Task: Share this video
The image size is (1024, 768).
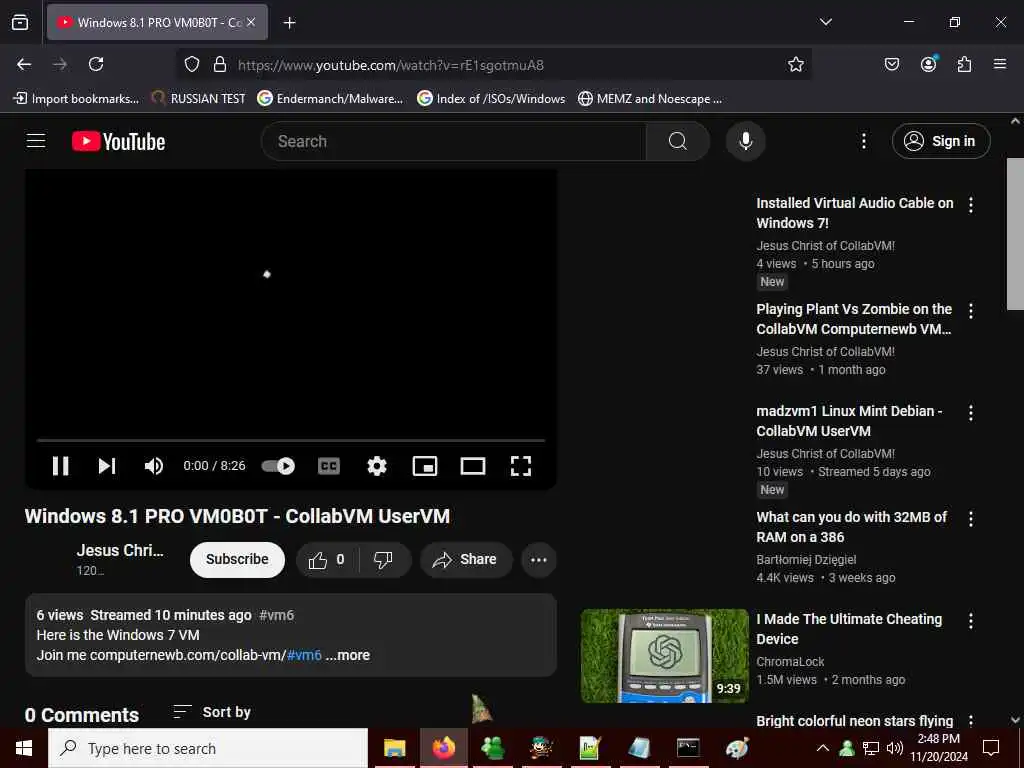Action: coord(466,560)
